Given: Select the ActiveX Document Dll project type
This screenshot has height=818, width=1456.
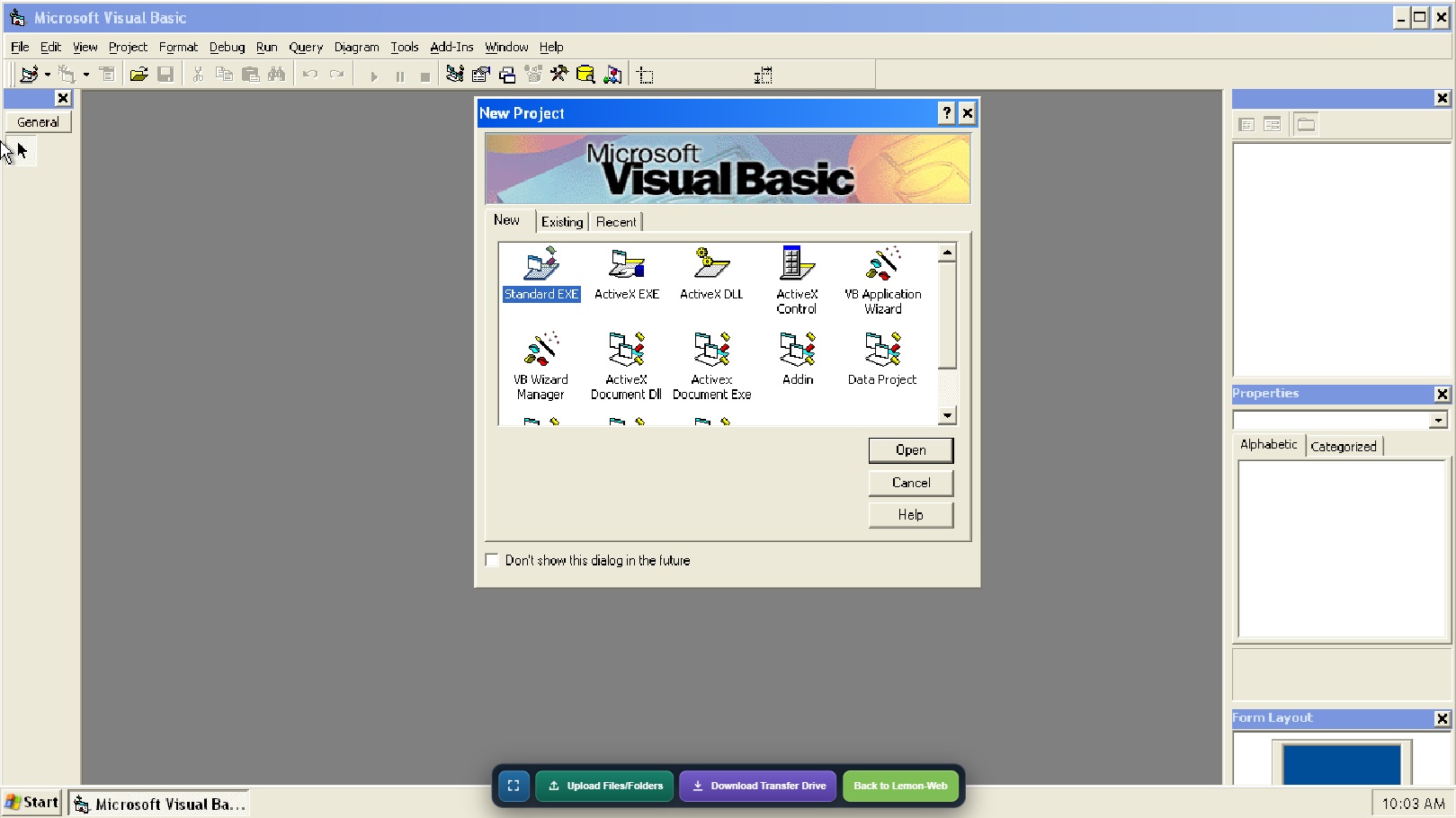Looking at the screenshot, I should point(626,366).
